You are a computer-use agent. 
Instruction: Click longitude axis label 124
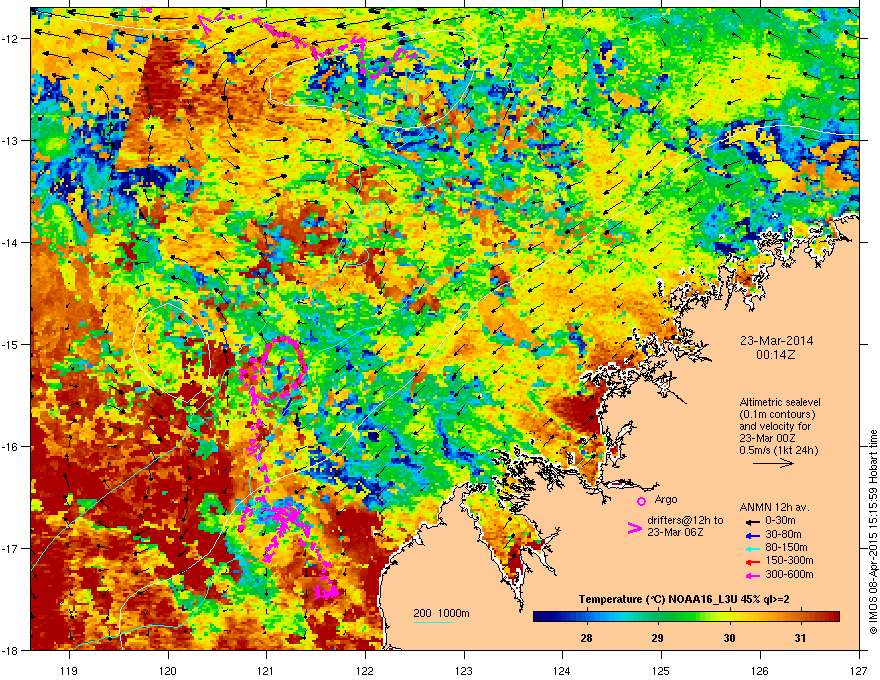pyautogui.click(x=562, y=670)
